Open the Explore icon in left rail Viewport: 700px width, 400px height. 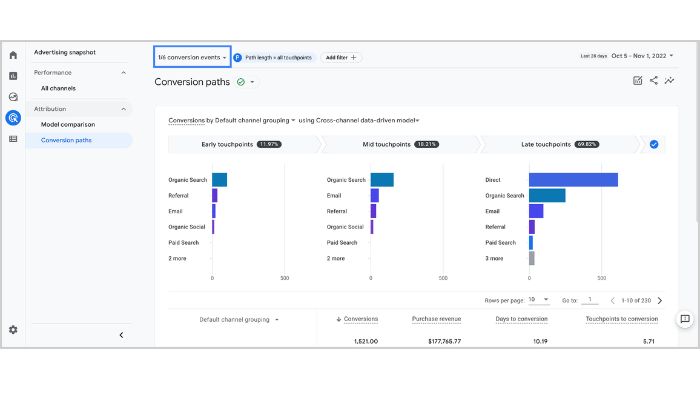pos(13,97)
